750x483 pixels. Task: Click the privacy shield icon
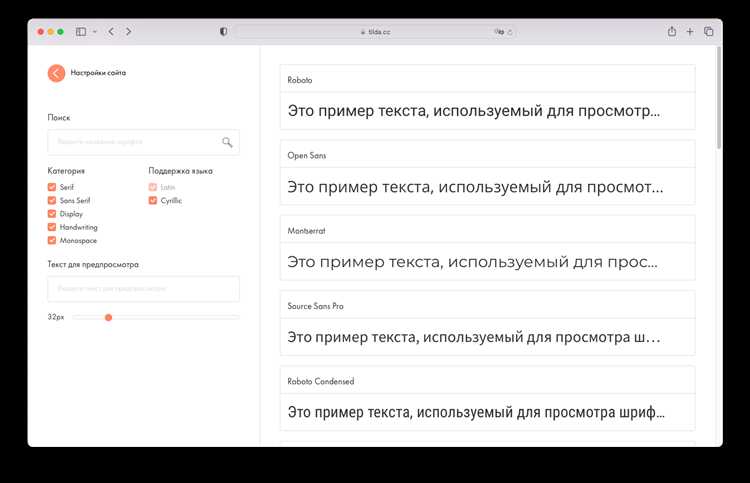pyautogui.click(x=223, y=32)
